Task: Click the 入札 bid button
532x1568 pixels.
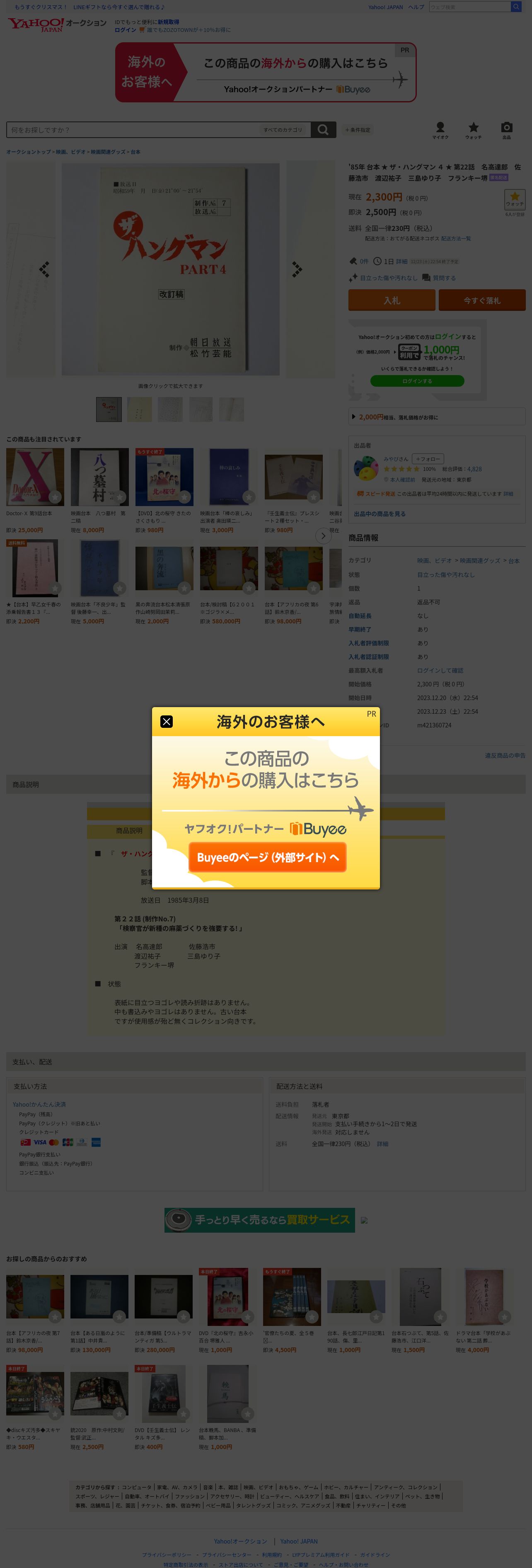Action: [392, 300]
